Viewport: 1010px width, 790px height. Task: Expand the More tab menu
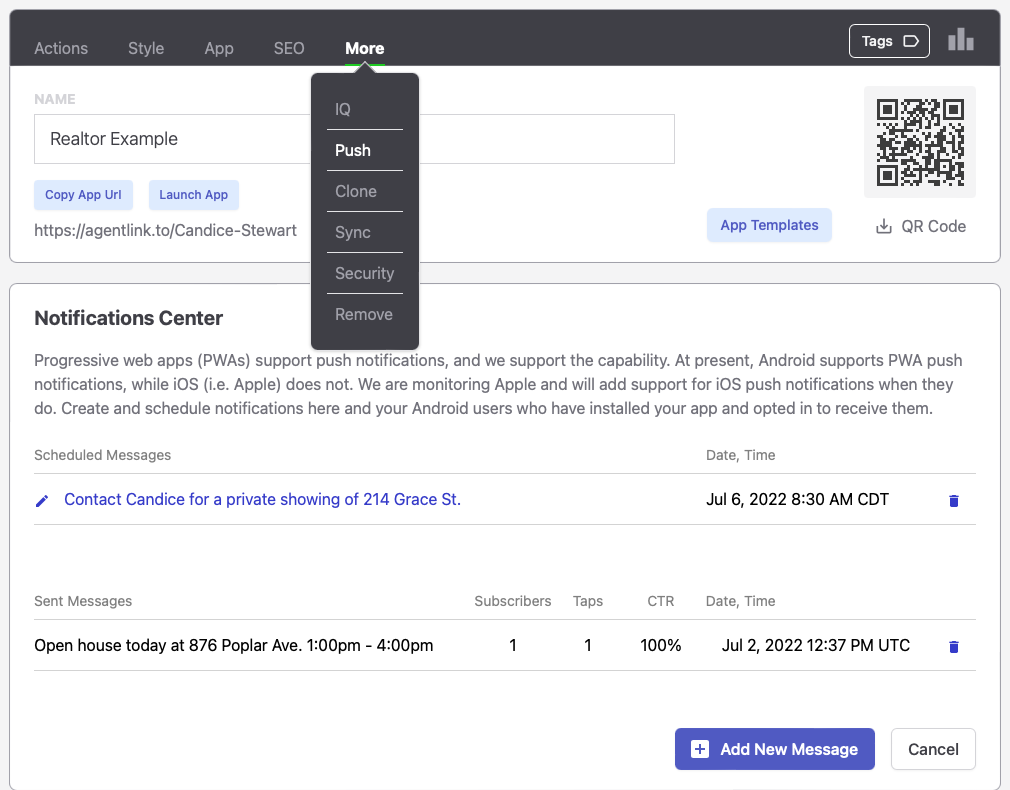pos(364,48)
